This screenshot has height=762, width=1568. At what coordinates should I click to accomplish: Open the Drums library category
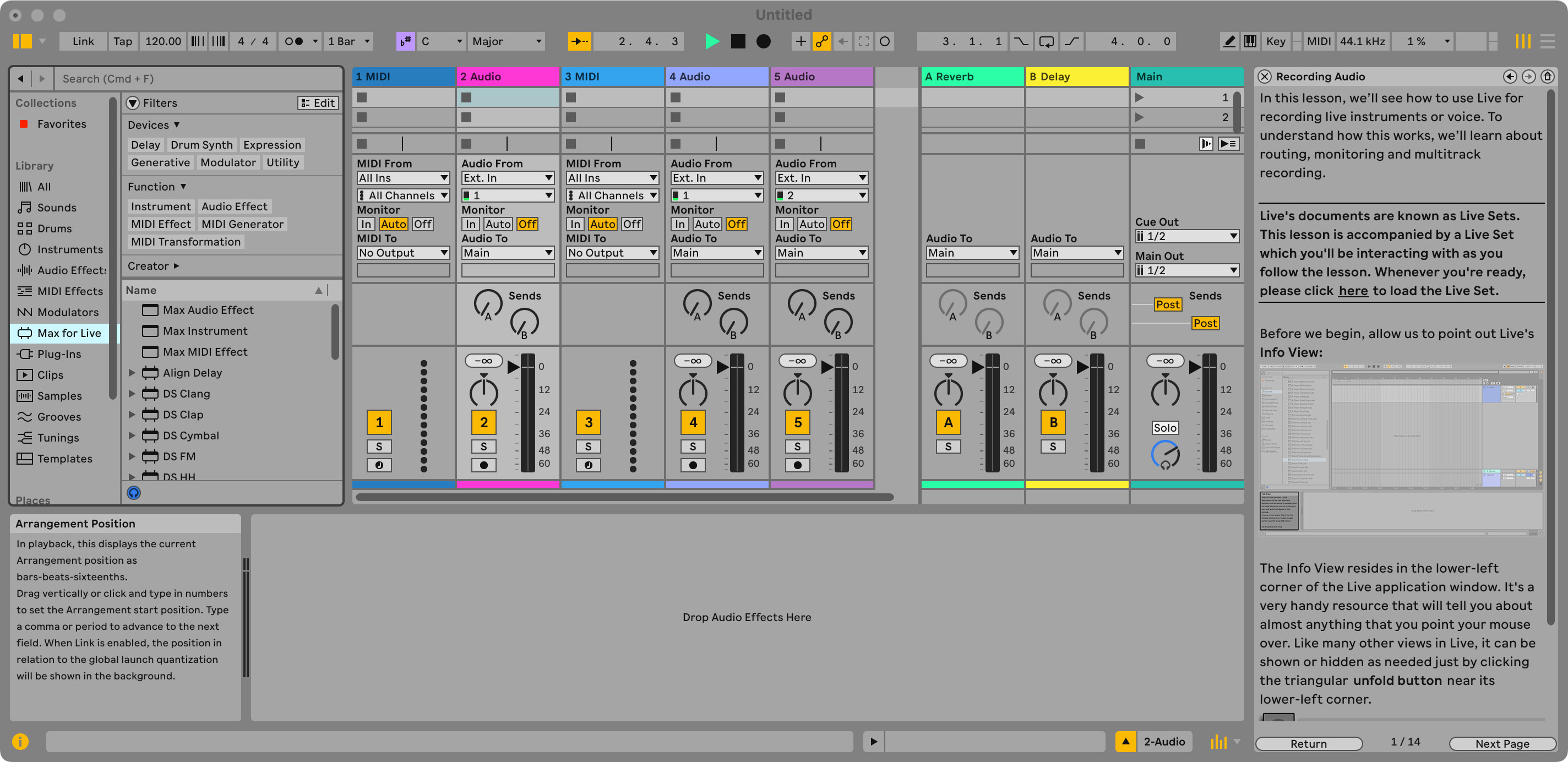(x=54, y=228)
